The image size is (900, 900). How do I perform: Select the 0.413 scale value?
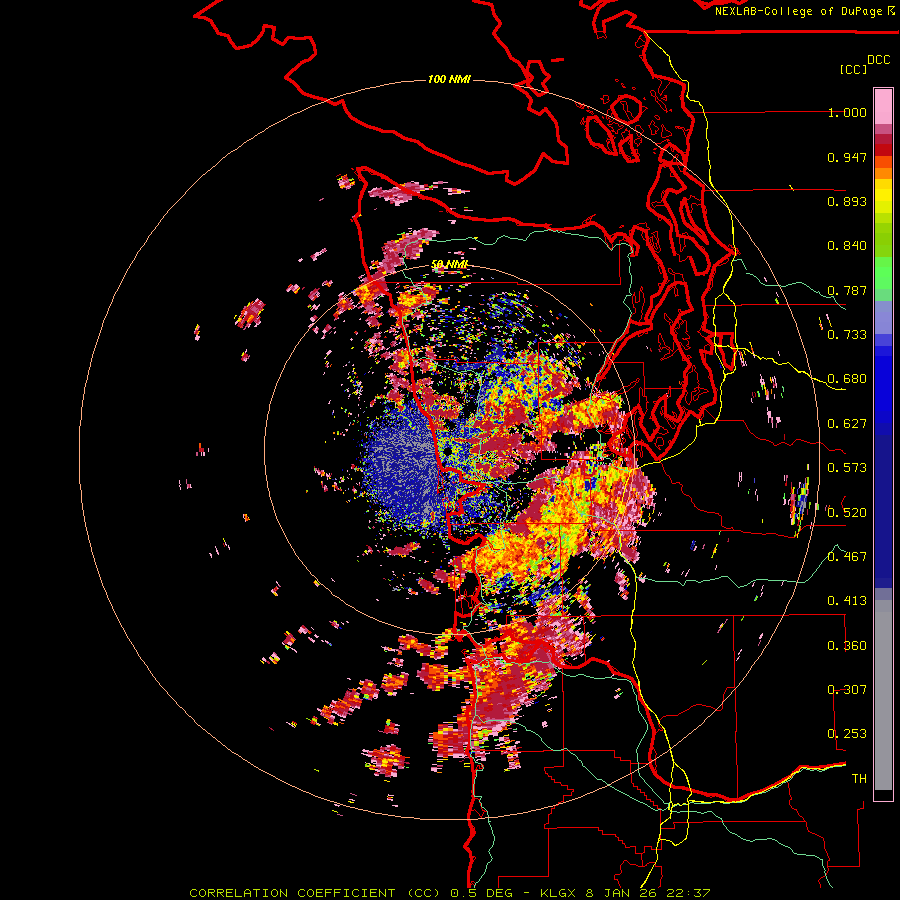847,601
